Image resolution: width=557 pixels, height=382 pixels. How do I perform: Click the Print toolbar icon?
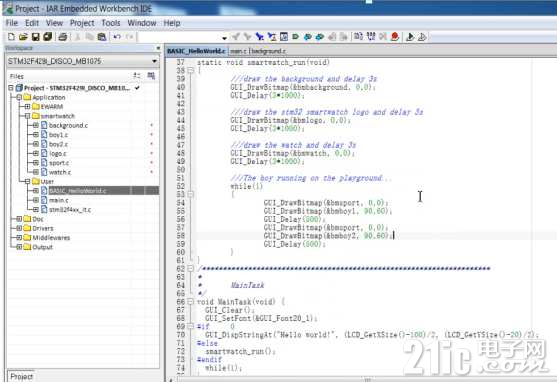click(63, 37)
